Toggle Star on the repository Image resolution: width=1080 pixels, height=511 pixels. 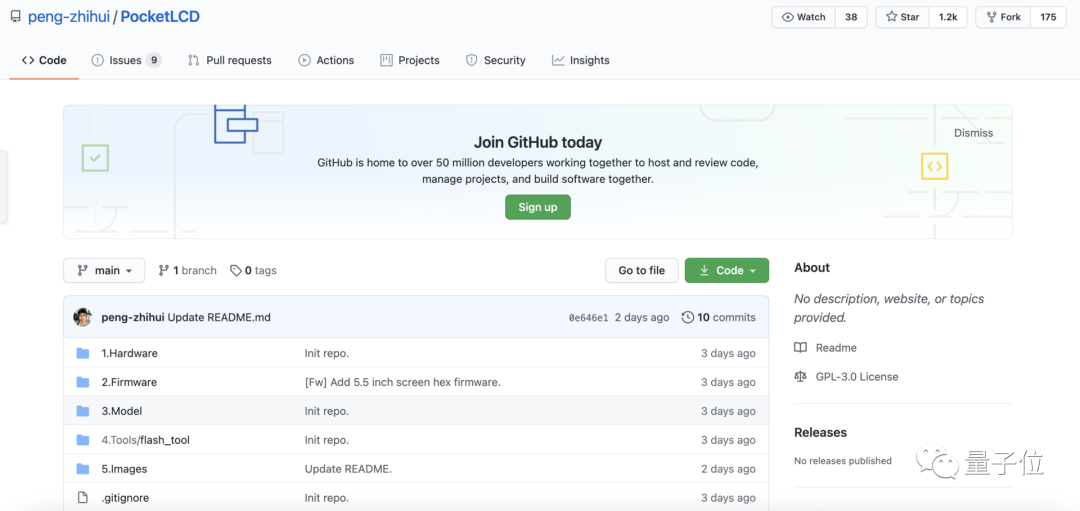(902, 17)
